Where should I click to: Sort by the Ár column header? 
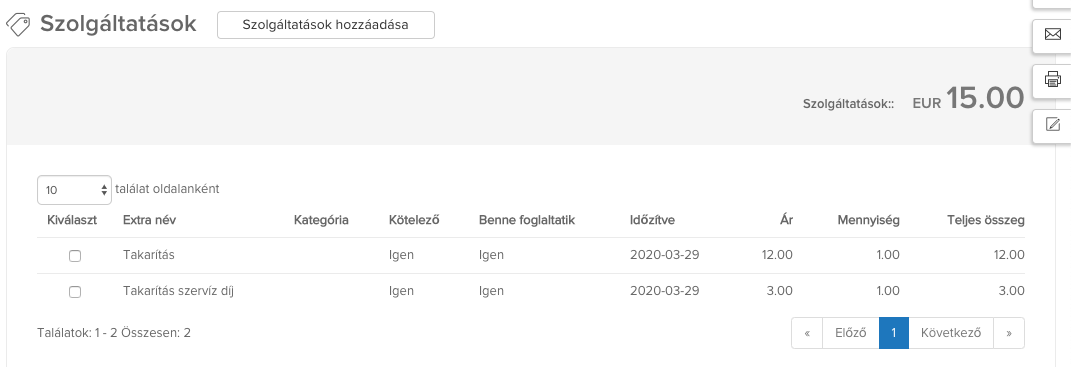tap(786, 220)
